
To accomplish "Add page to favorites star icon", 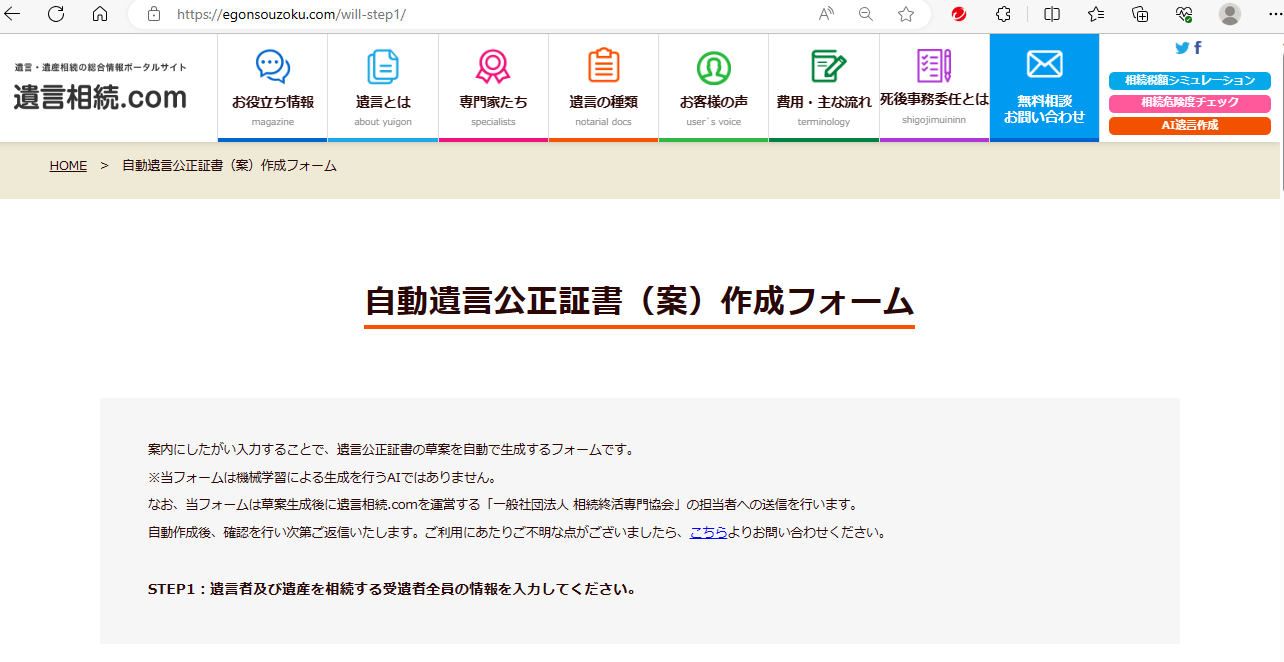I will [906, 14].
